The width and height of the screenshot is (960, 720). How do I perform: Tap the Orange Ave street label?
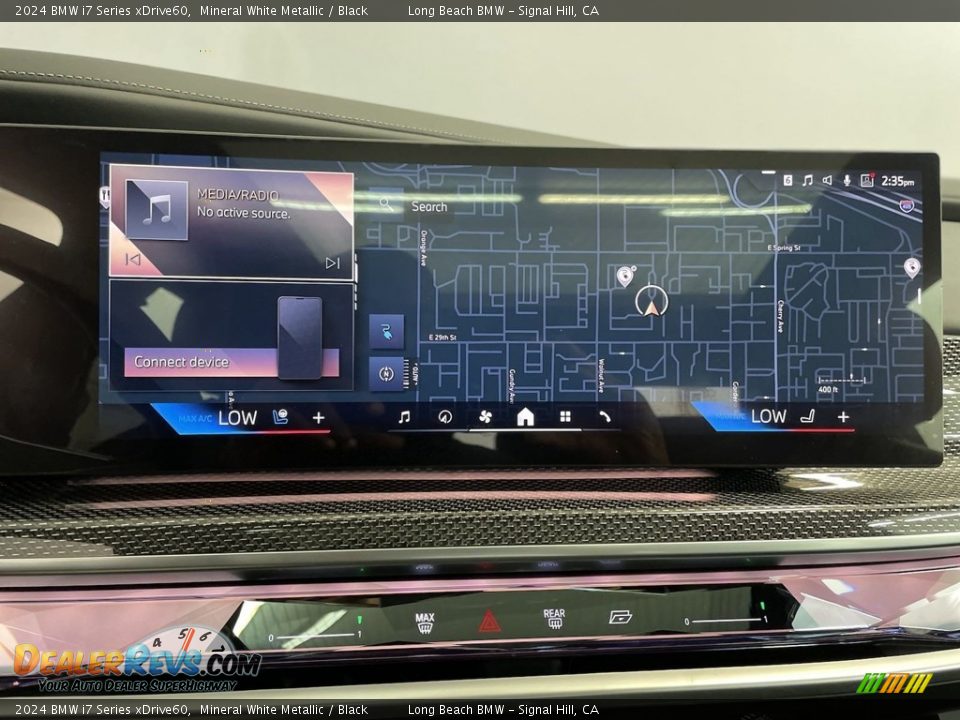[x=423, y=248]
